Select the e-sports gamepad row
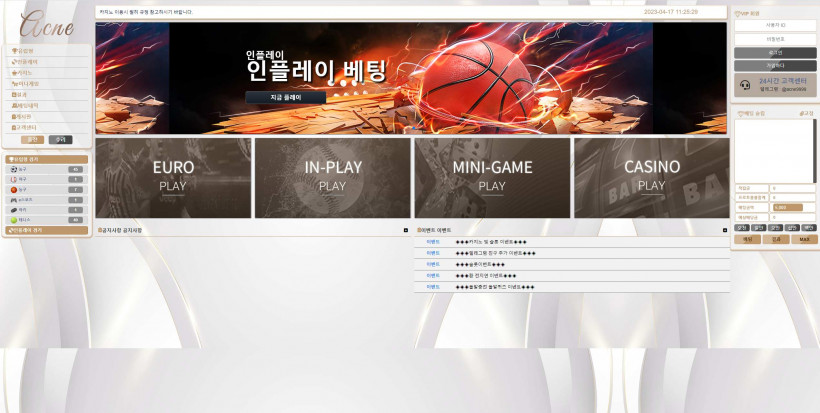820x413 pixels. click(x=47, y=200)
